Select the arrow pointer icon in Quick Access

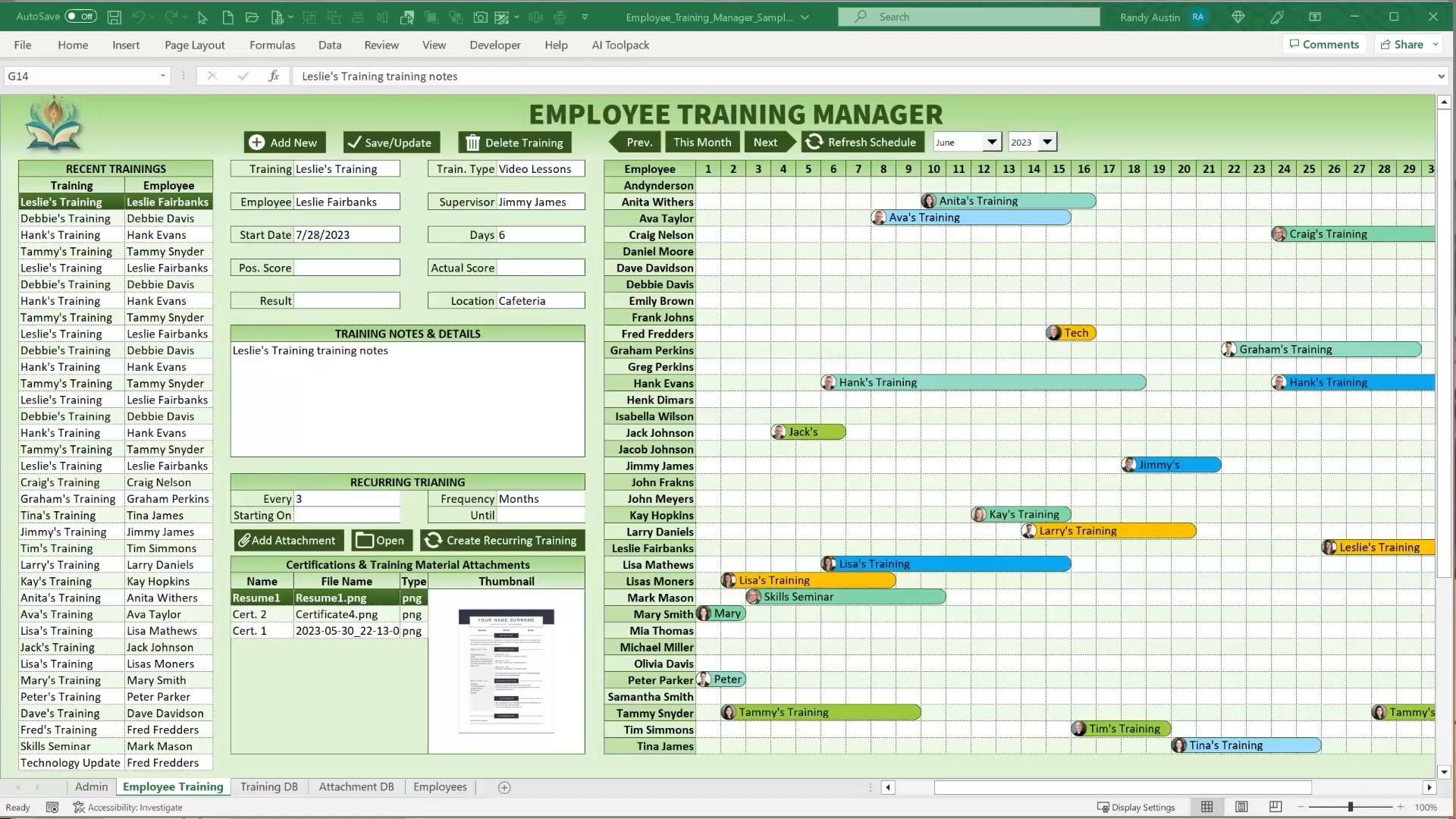[x=202, y=17]
